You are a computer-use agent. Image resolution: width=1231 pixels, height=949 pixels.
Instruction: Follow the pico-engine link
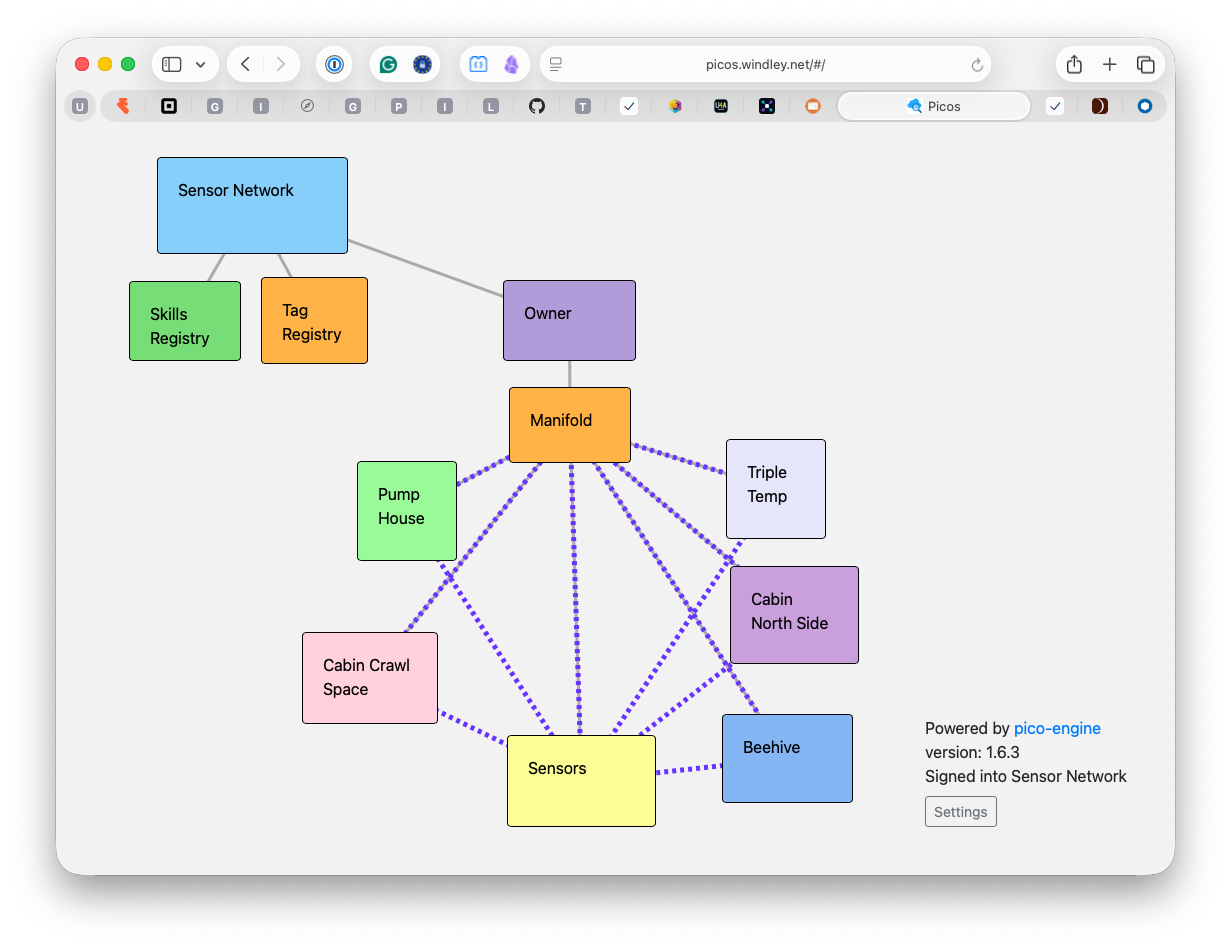tap(1057, 728)
